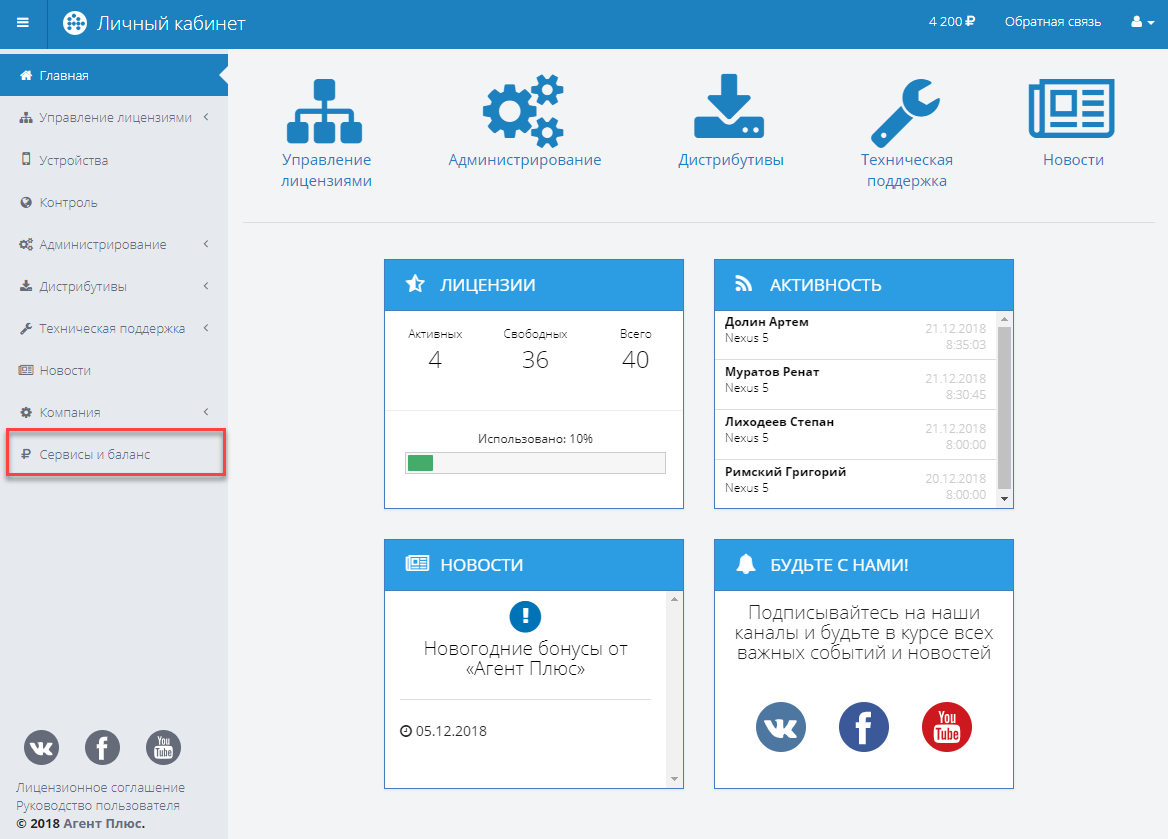Screen dimensions: 1168x839
Task: Open the Лицензионное соглашение link
Action: [x=100, y=787]
